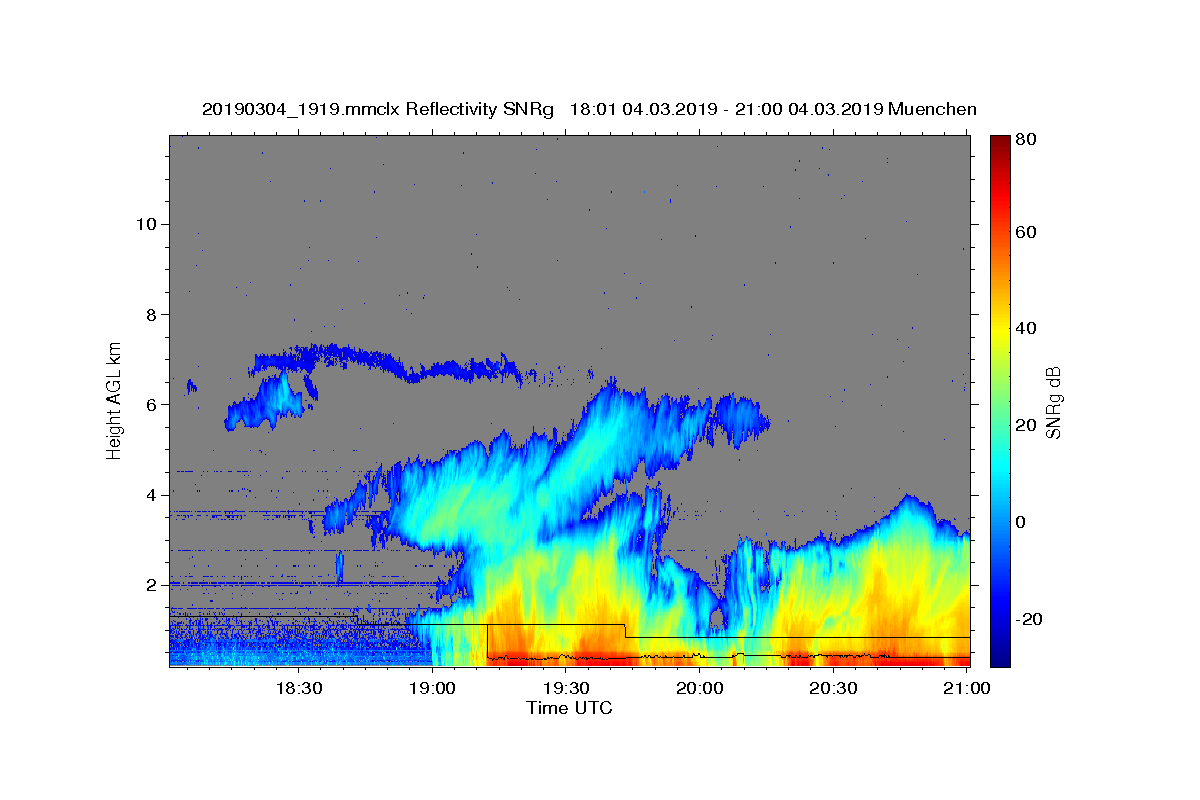Click the 20:00 time tick label

point(699,688)
